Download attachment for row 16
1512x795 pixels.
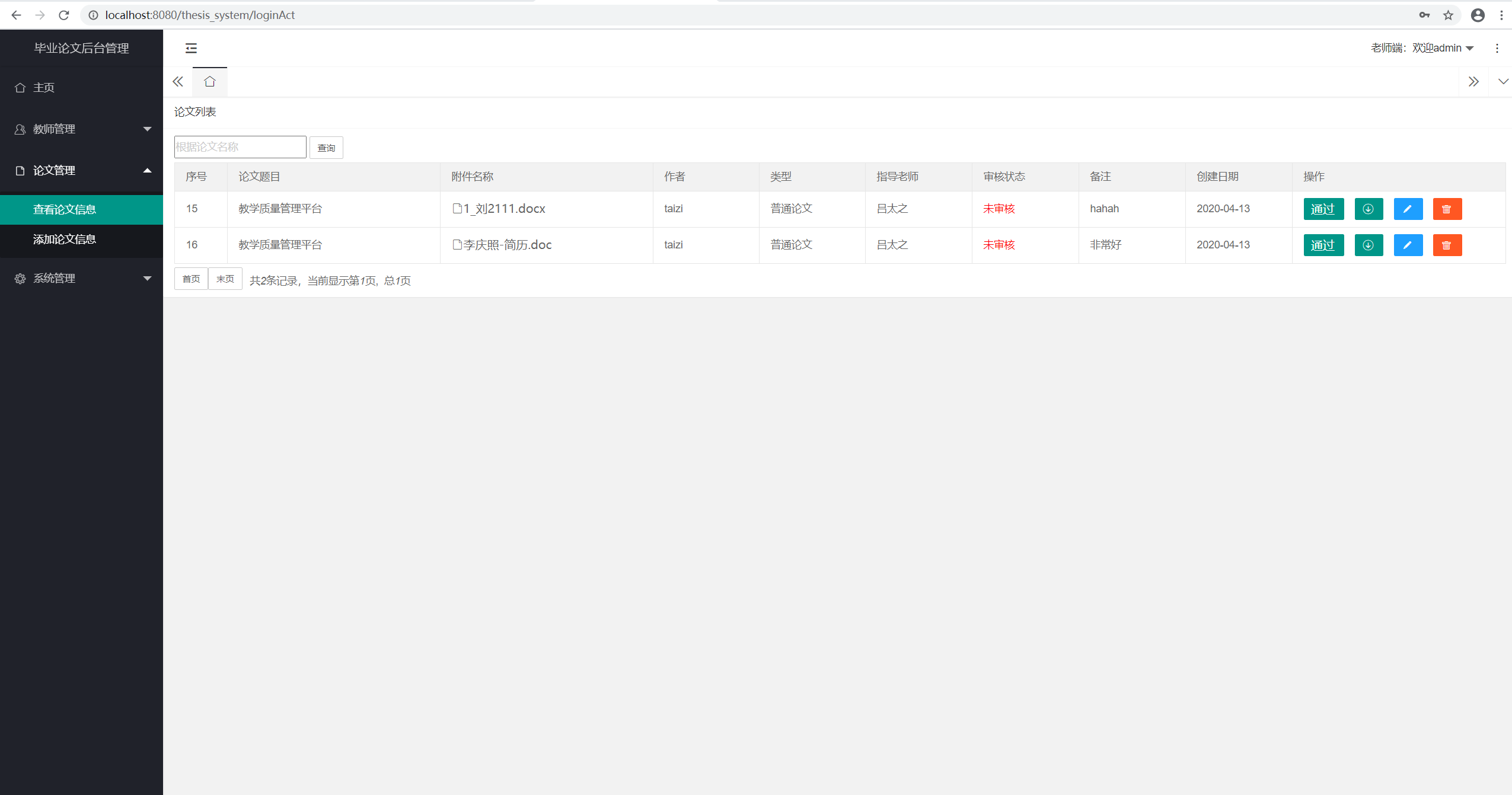1369,245
